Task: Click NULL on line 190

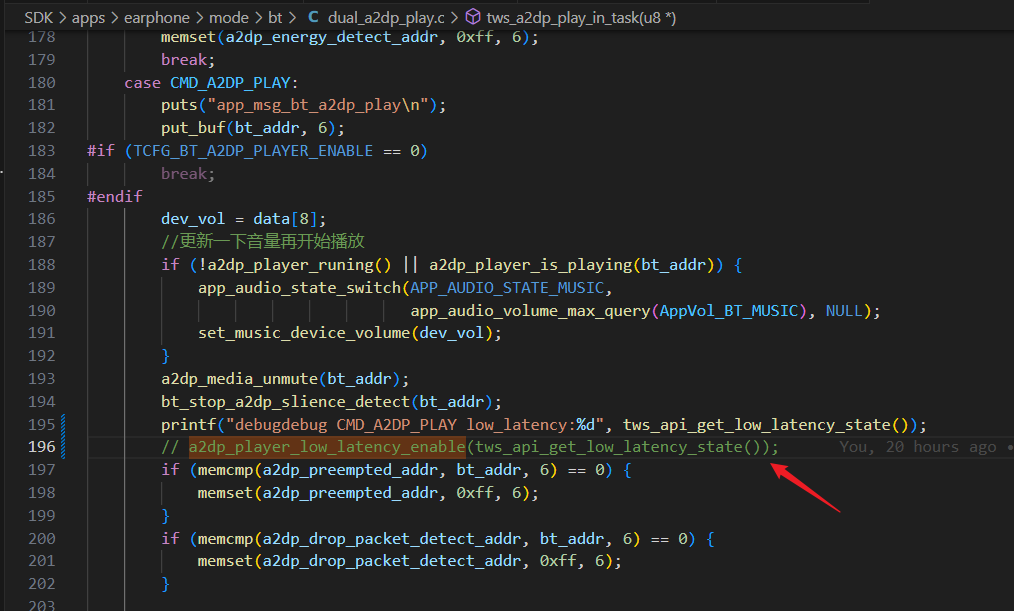Action: [x=844, y=311]
